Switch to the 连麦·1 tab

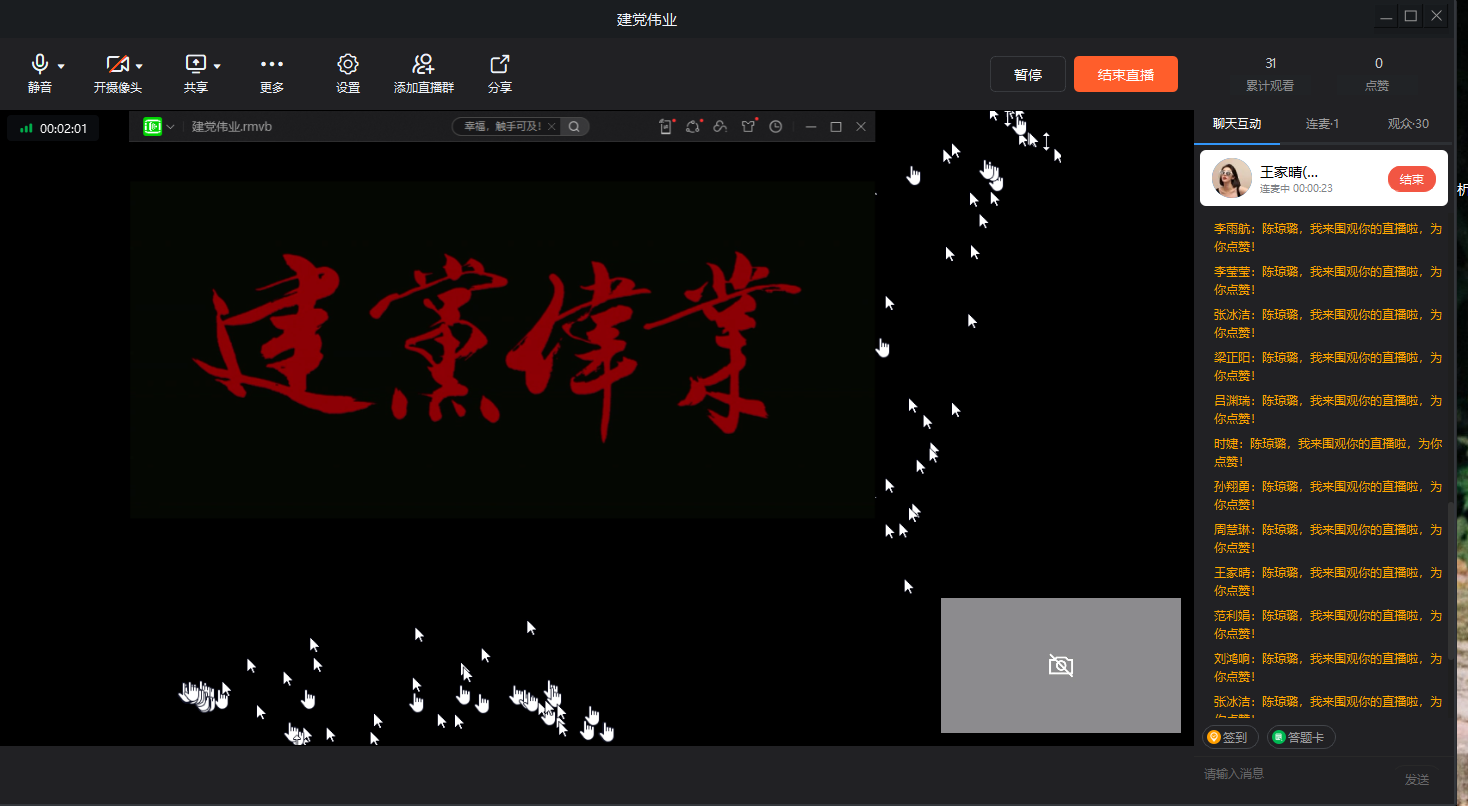point(1322,124)
